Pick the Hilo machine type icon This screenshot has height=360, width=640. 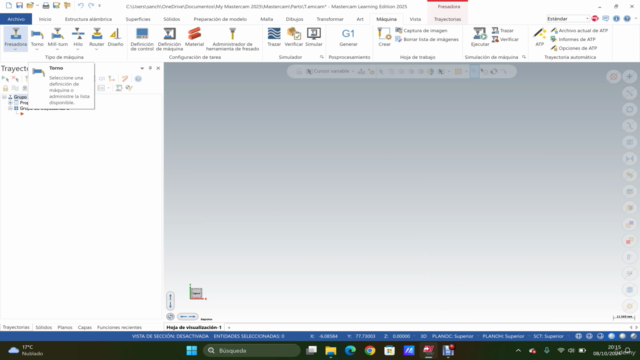point(78,34)
